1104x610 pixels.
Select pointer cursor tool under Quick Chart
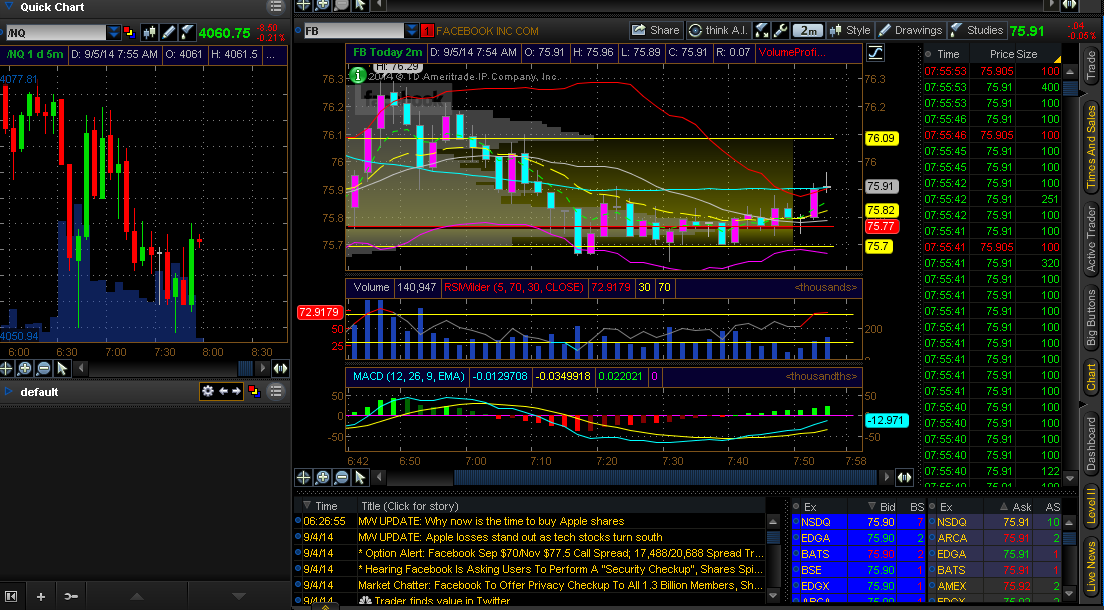click(x=62, y=368)
